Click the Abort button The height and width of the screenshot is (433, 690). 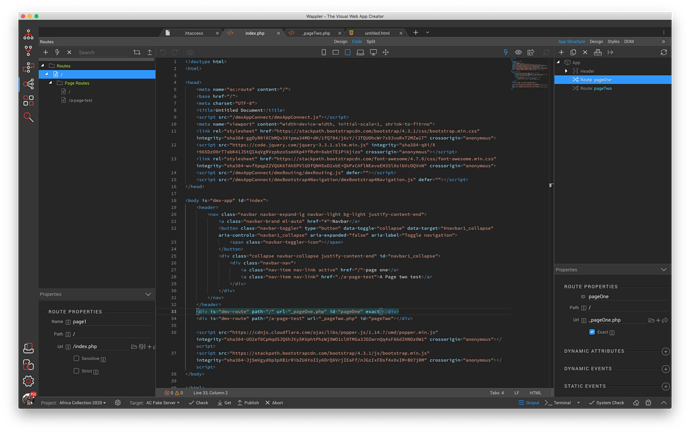(274, 403)
